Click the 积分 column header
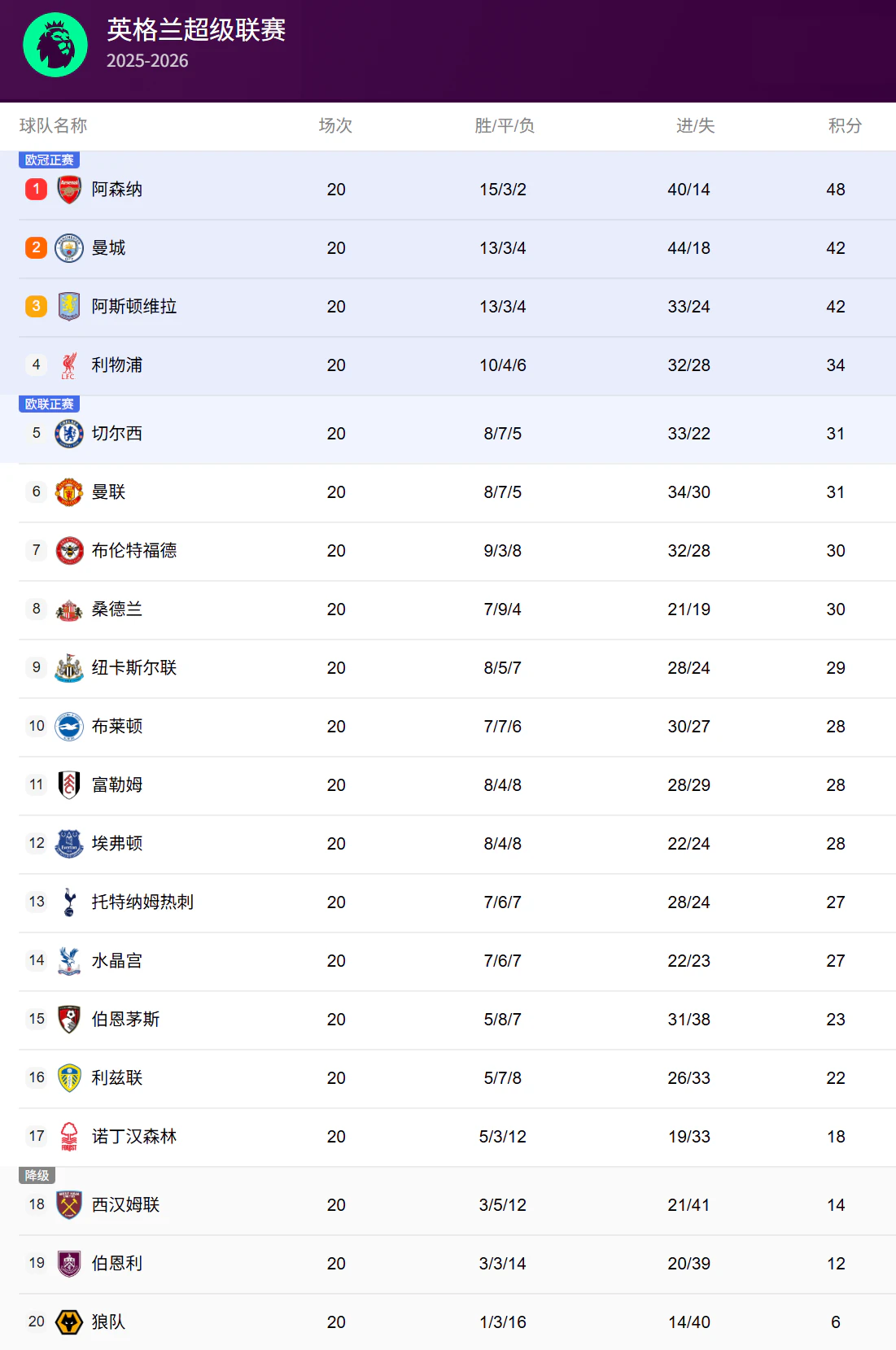The height and width of the screenshot is (1350, 896). 845,125
